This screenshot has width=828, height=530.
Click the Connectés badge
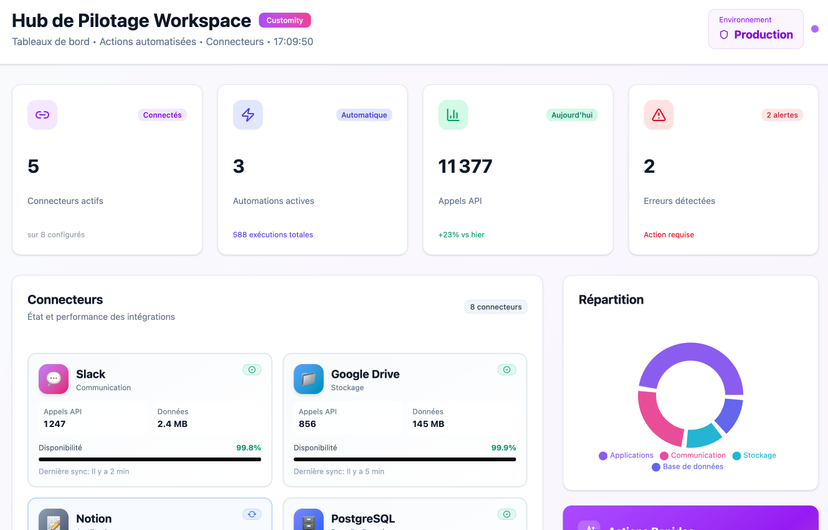[x=162, y=115]
